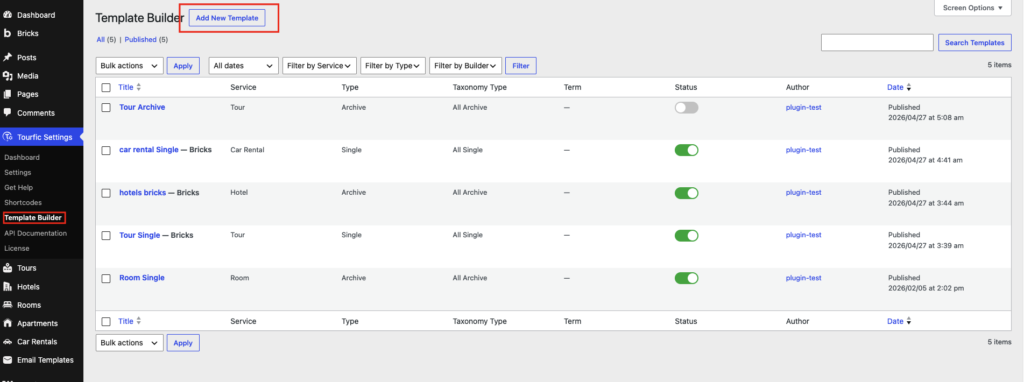Click the Hotels building icon

point(8,286)
